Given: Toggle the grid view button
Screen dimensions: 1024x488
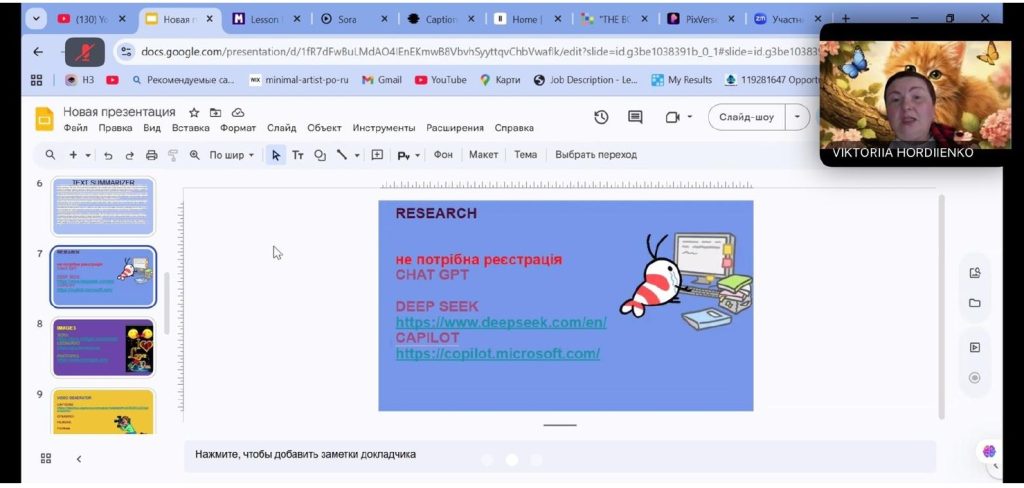Looking at the screenshot, I should pos(45,458).
